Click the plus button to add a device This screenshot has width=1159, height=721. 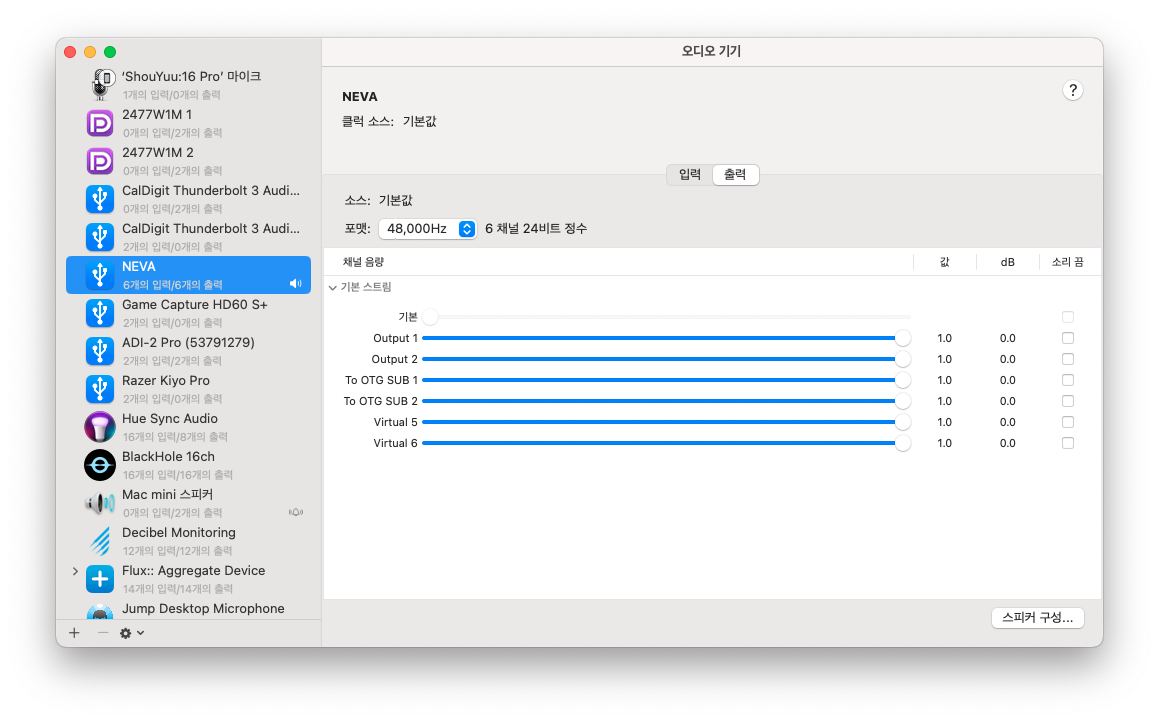coord(74,633)
